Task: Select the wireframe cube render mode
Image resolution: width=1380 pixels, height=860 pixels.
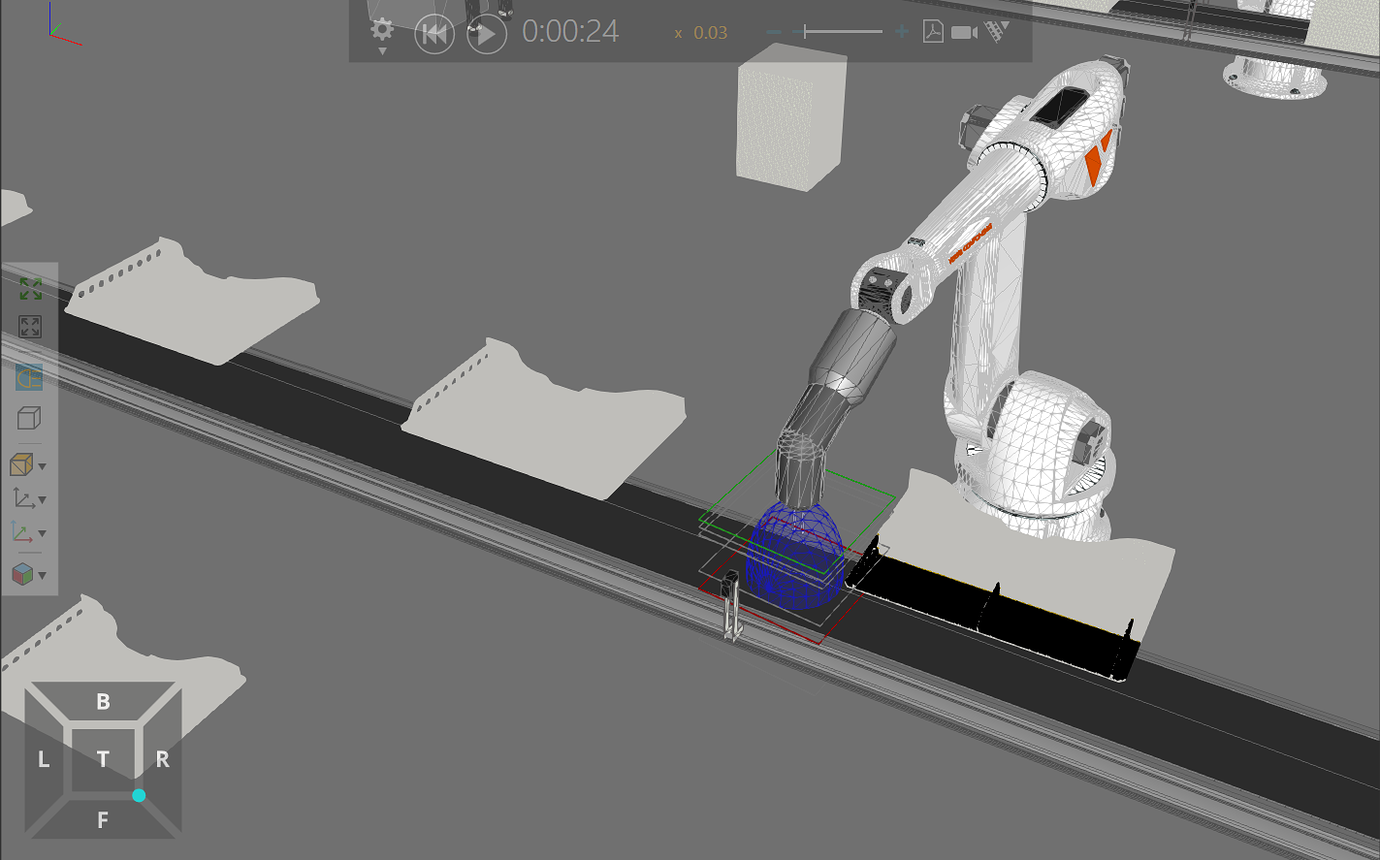Action: 29,418
